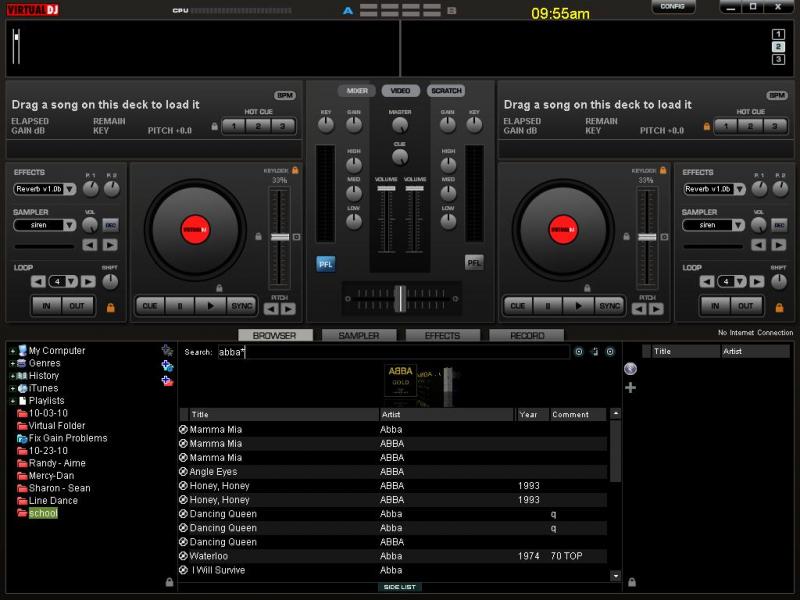Expand the Genres tree node
Screen dimensions: 800x600
tap(12, 363)
